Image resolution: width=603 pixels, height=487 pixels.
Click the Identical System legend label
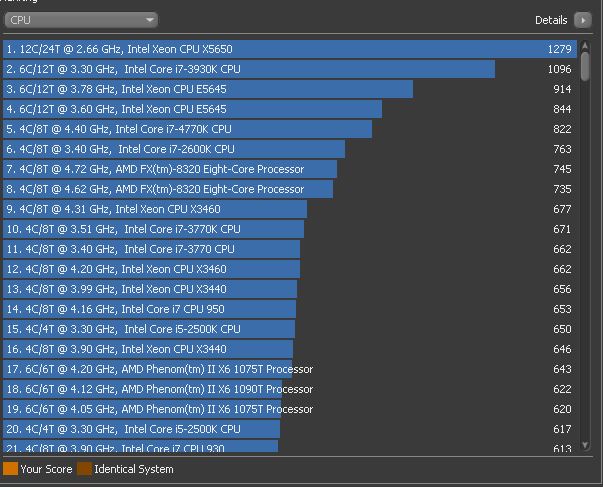click(134, 470)
